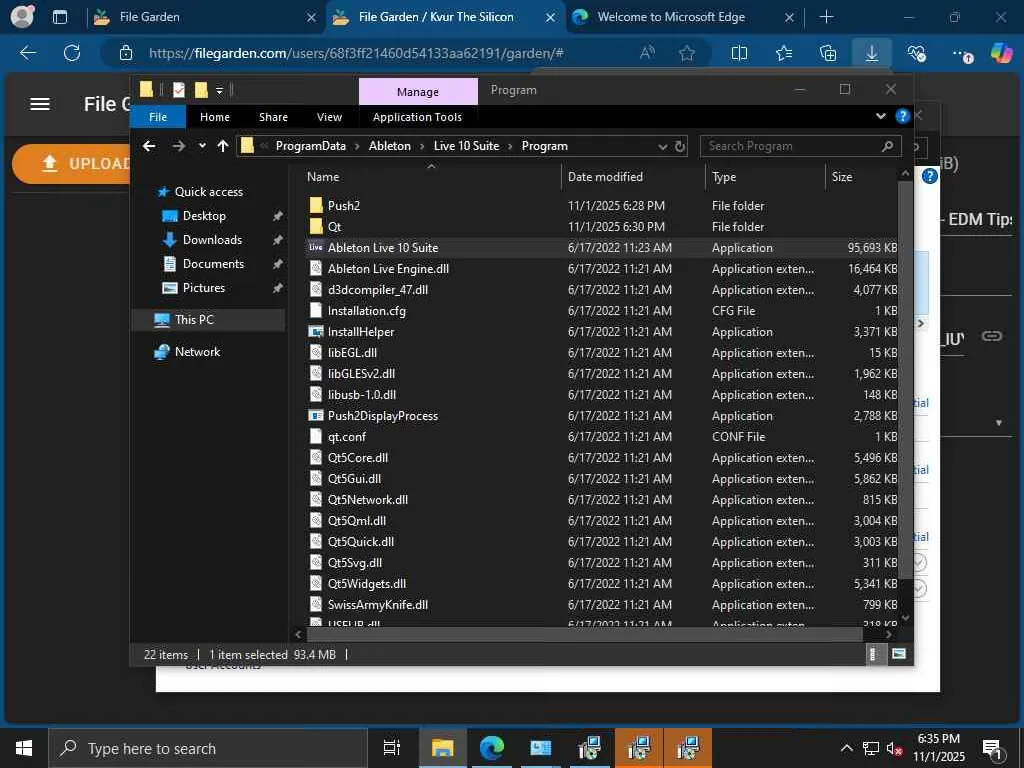
Task: Open a new Edge tab
Action: [826, 17]
